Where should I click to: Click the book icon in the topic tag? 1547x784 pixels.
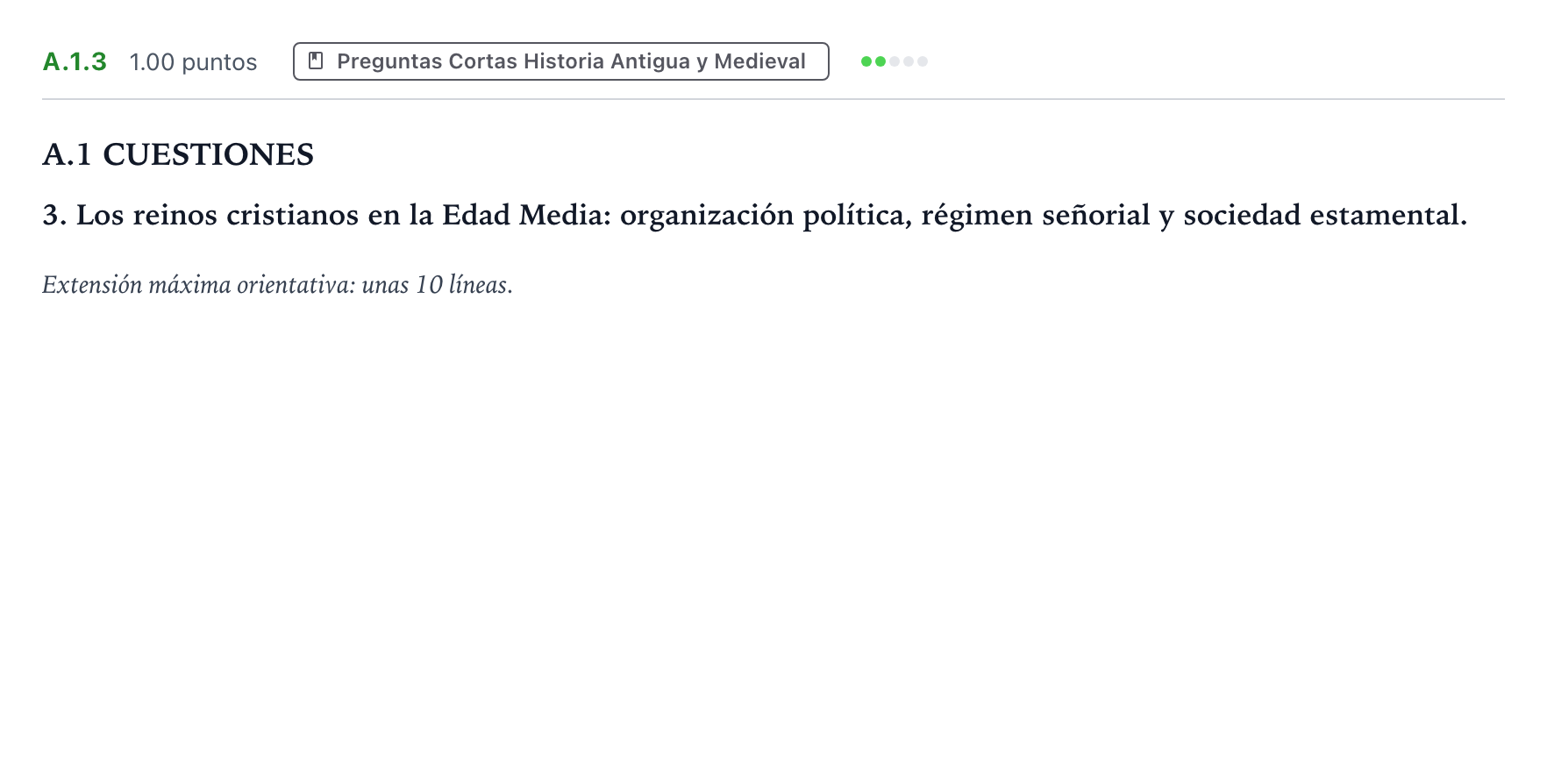[316, 61]
